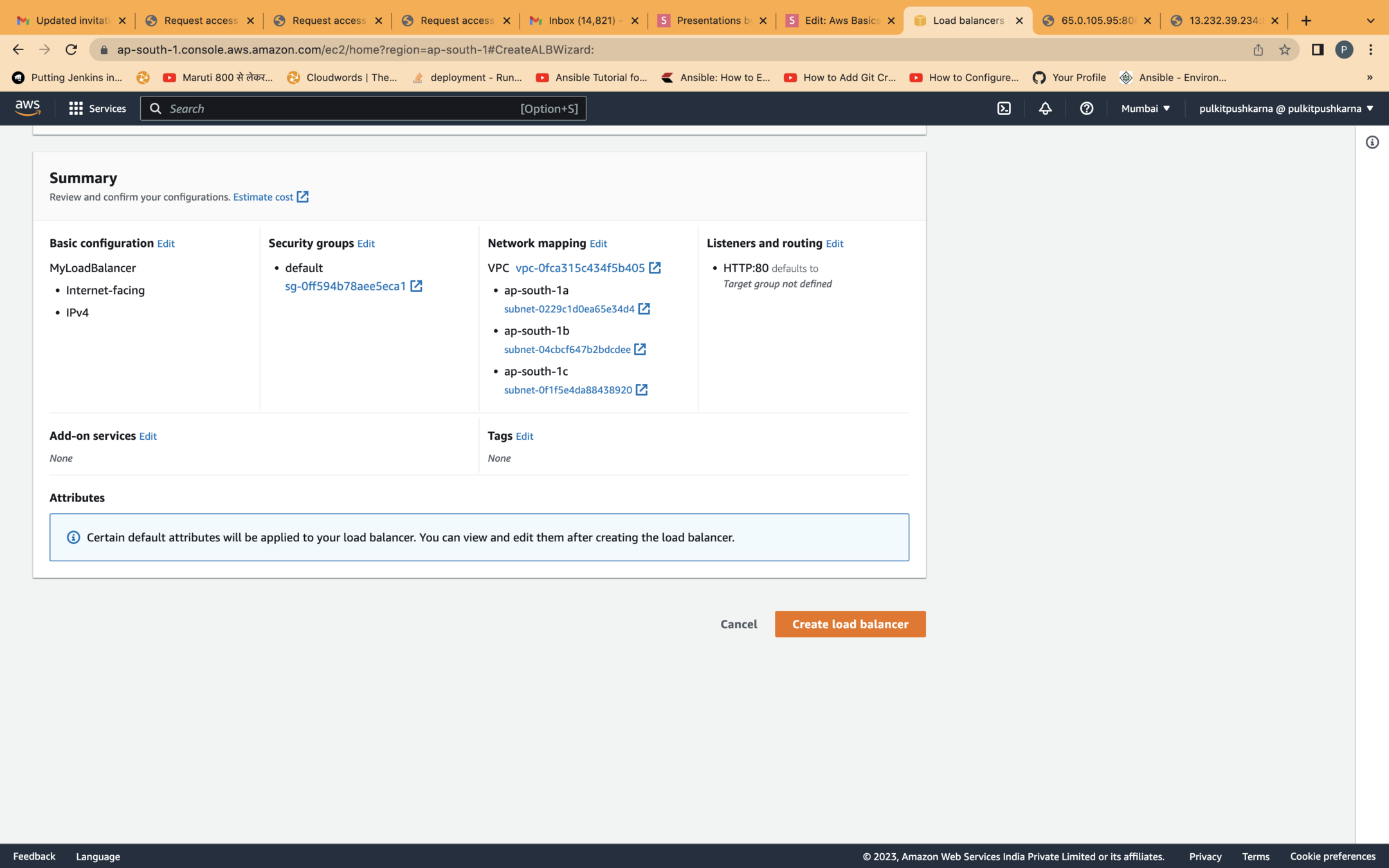
Task: Bookmark page with star icon
Action: [x=1284, y=50]
